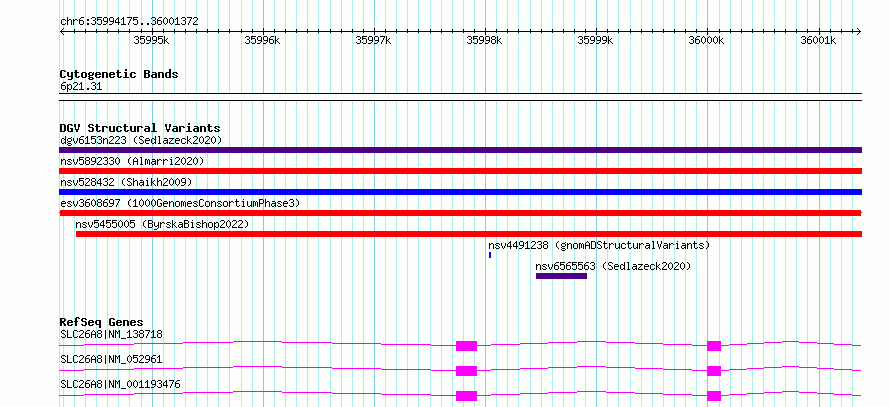Click the esv3608697 (1000GenomesConsortiumPhase3) label
The image size is (890, 407).
(x=180, y=203)
